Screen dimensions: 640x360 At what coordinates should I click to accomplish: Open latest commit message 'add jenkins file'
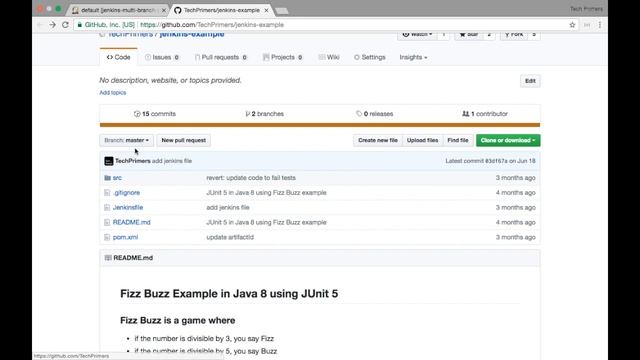point(172,161)
